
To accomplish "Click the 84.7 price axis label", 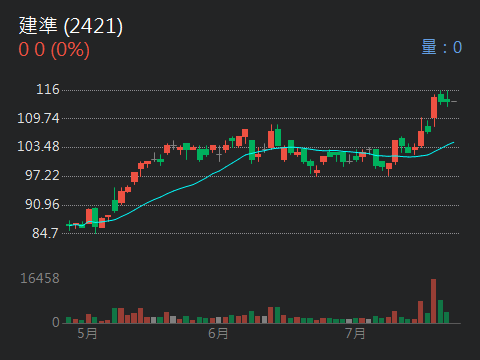I will 46,233.
